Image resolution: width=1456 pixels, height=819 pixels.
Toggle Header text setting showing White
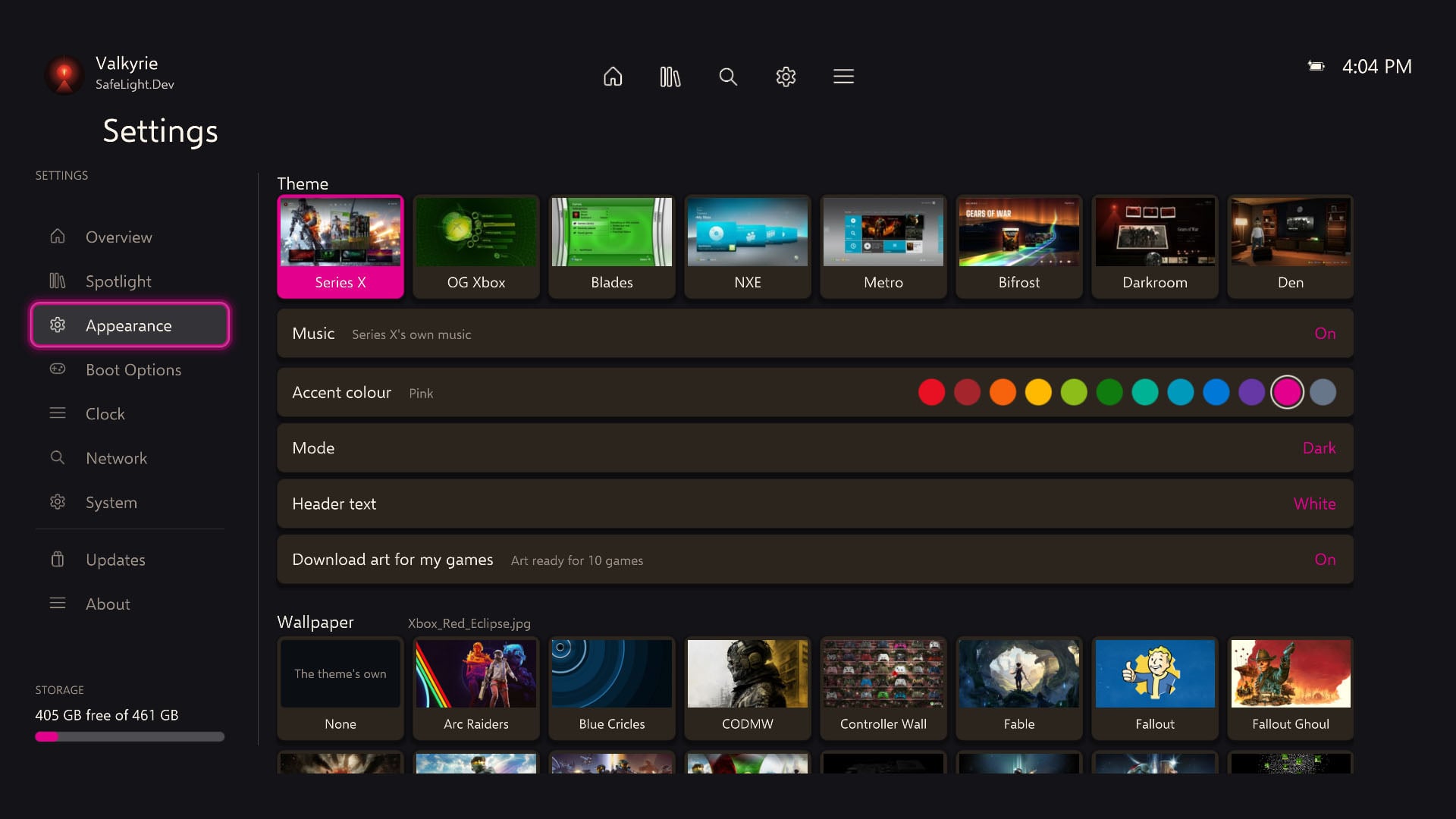[x=815, y=504]
